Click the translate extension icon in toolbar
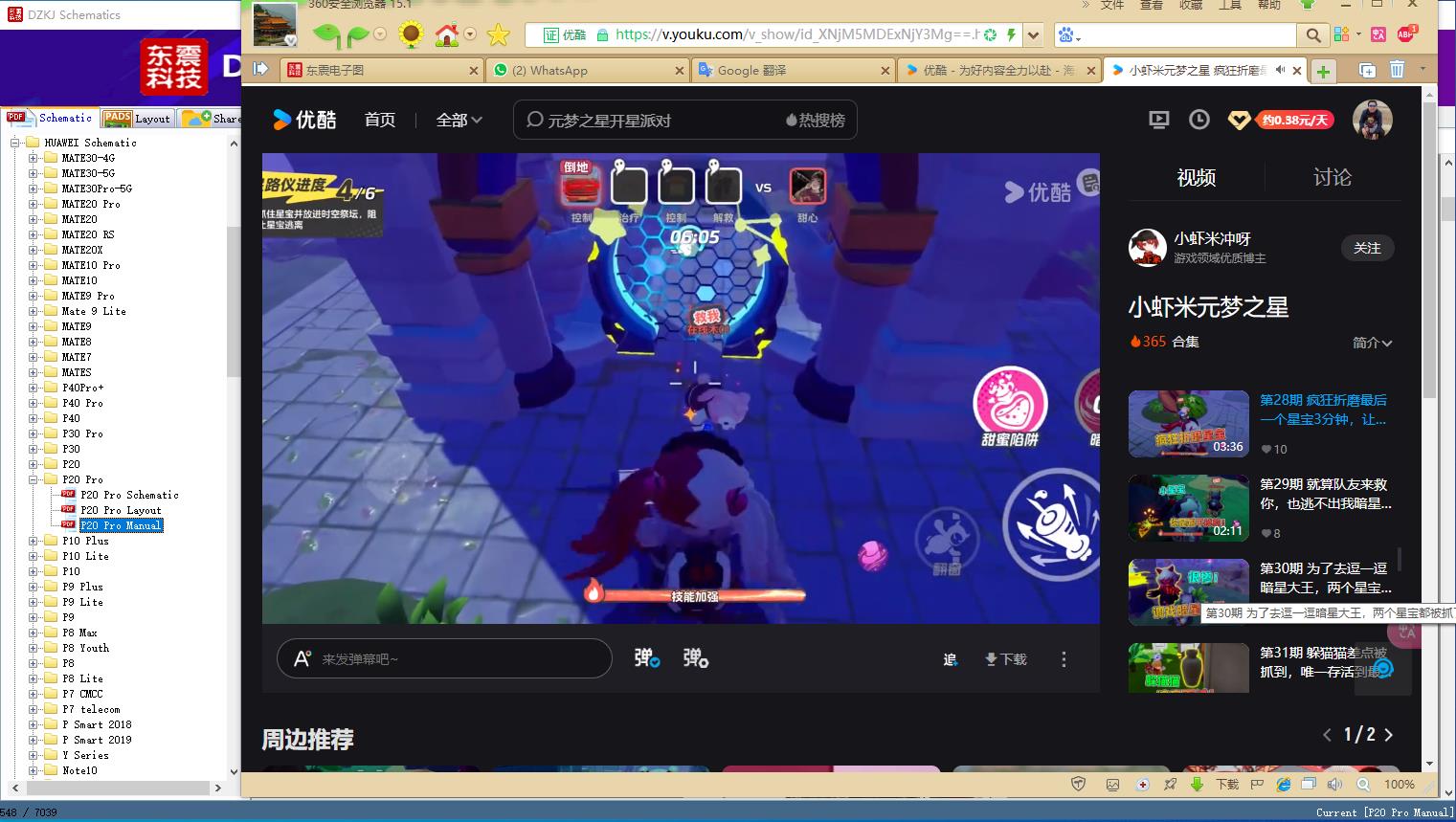The image size is (1456, 822). coord(1378,34)
